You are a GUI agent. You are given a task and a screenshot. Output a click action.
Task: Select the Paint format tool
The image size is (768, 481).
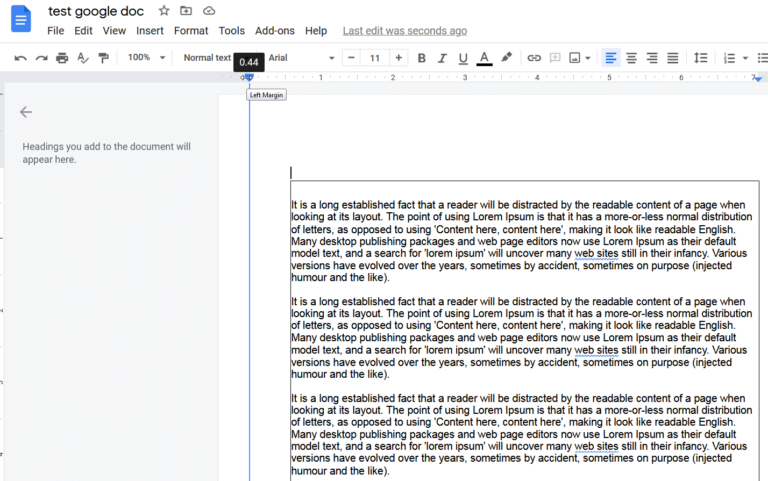click(103, 58)
